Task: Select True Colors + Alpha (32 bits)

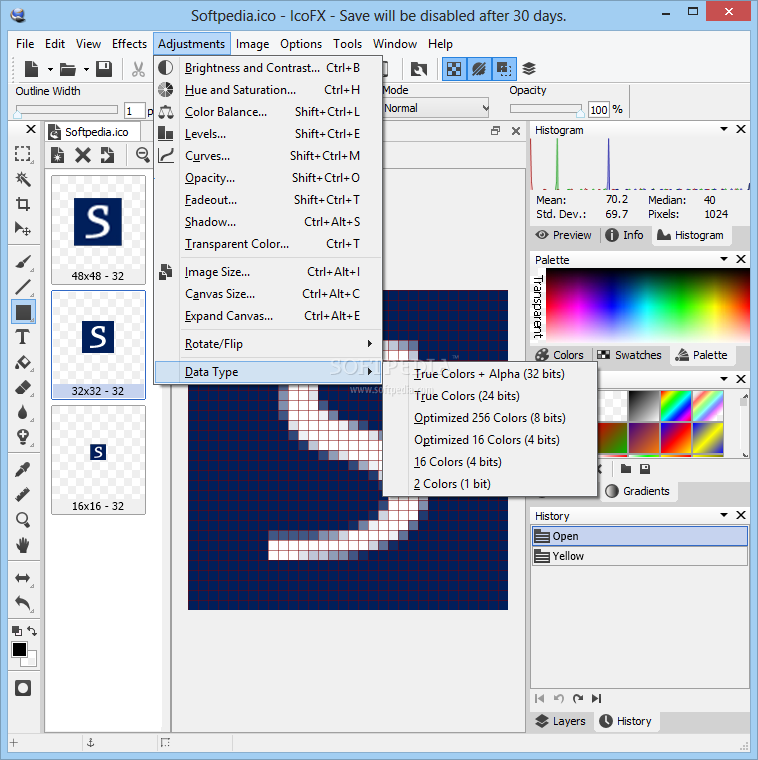Action: (x=490, y=374)
